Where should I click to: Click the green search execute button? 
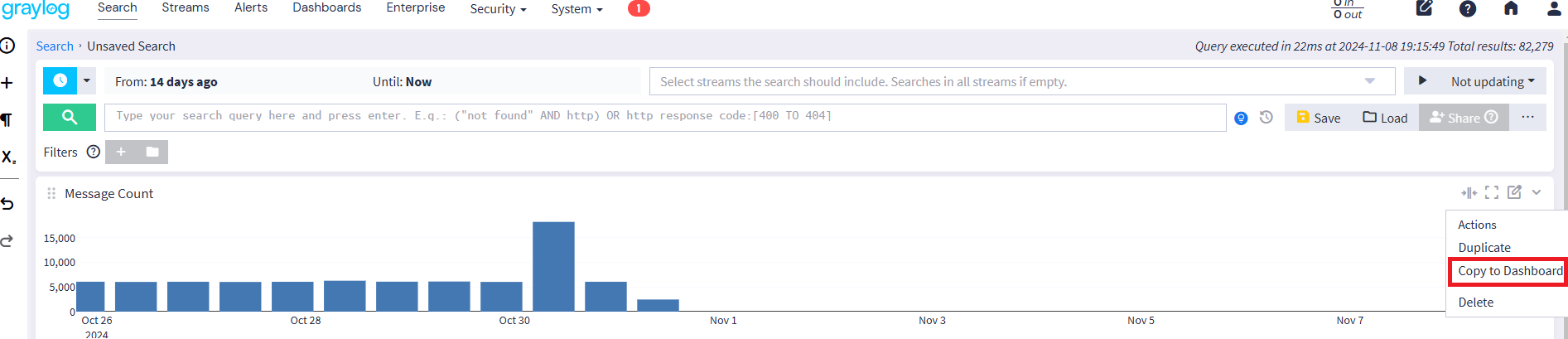point(70,118)
